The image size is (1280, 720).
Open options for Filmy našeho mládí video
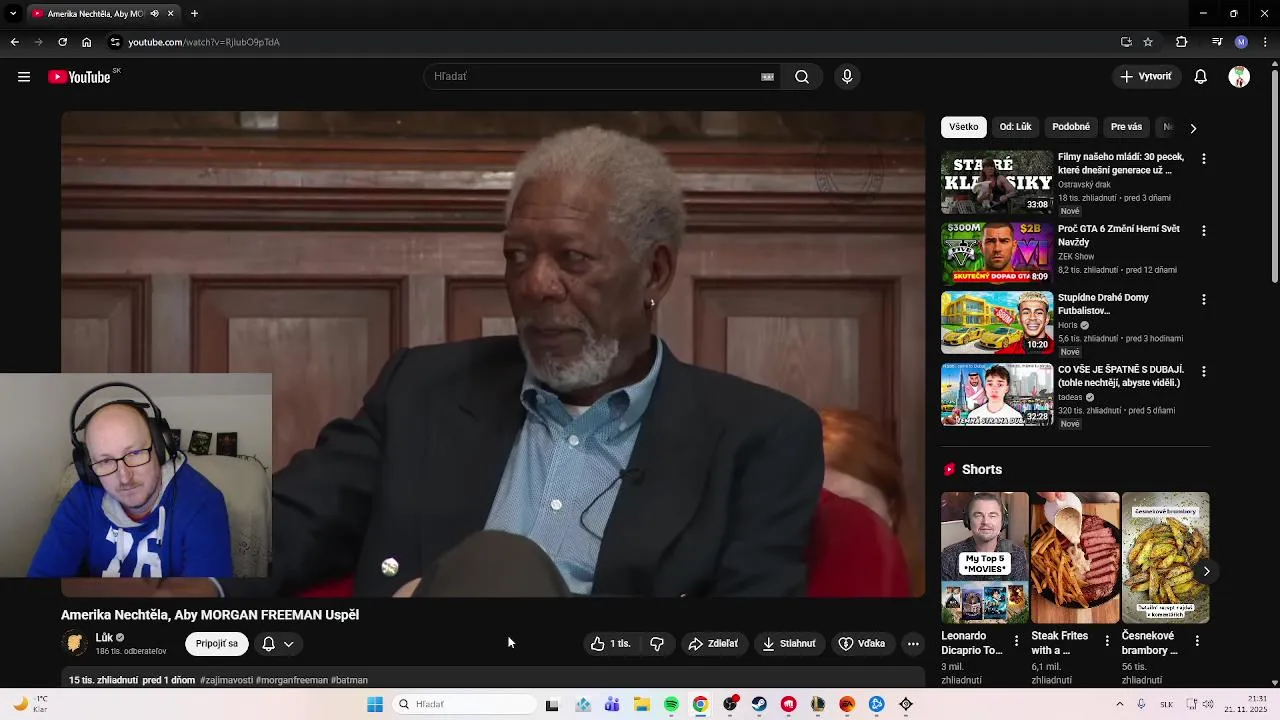click(x=1203, y=159)
